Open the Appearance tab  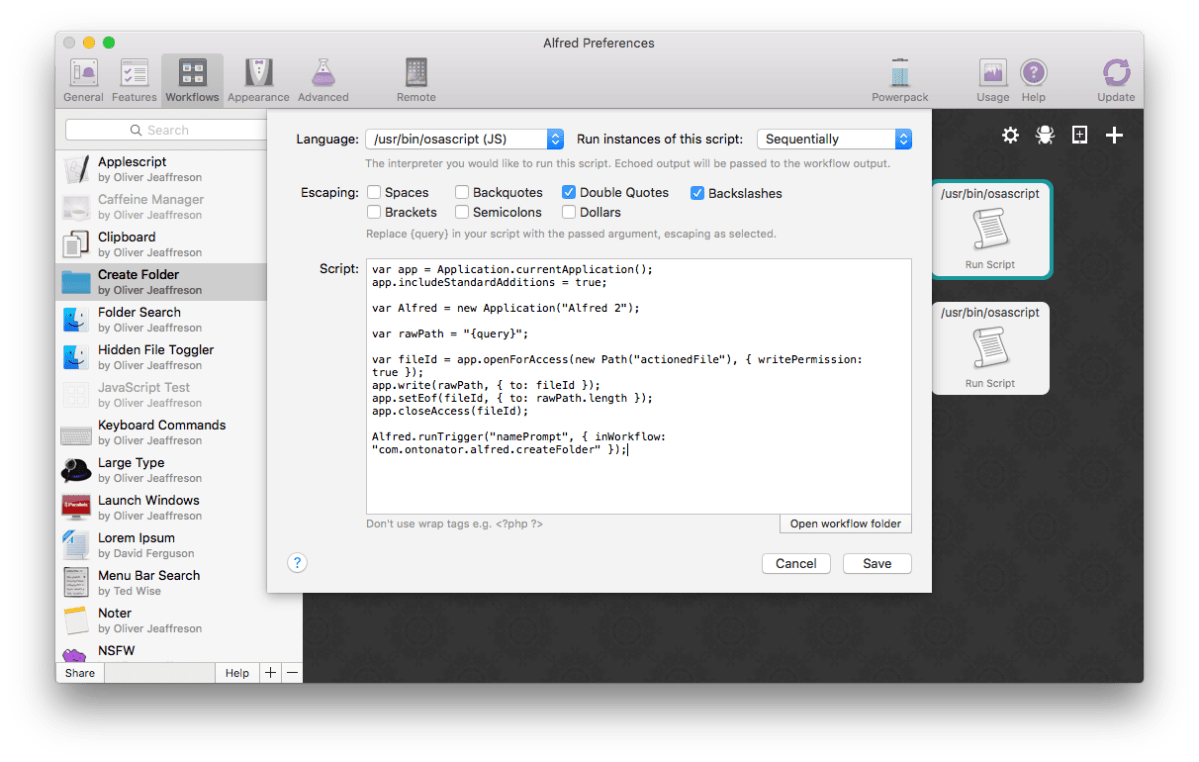[258, 80]
